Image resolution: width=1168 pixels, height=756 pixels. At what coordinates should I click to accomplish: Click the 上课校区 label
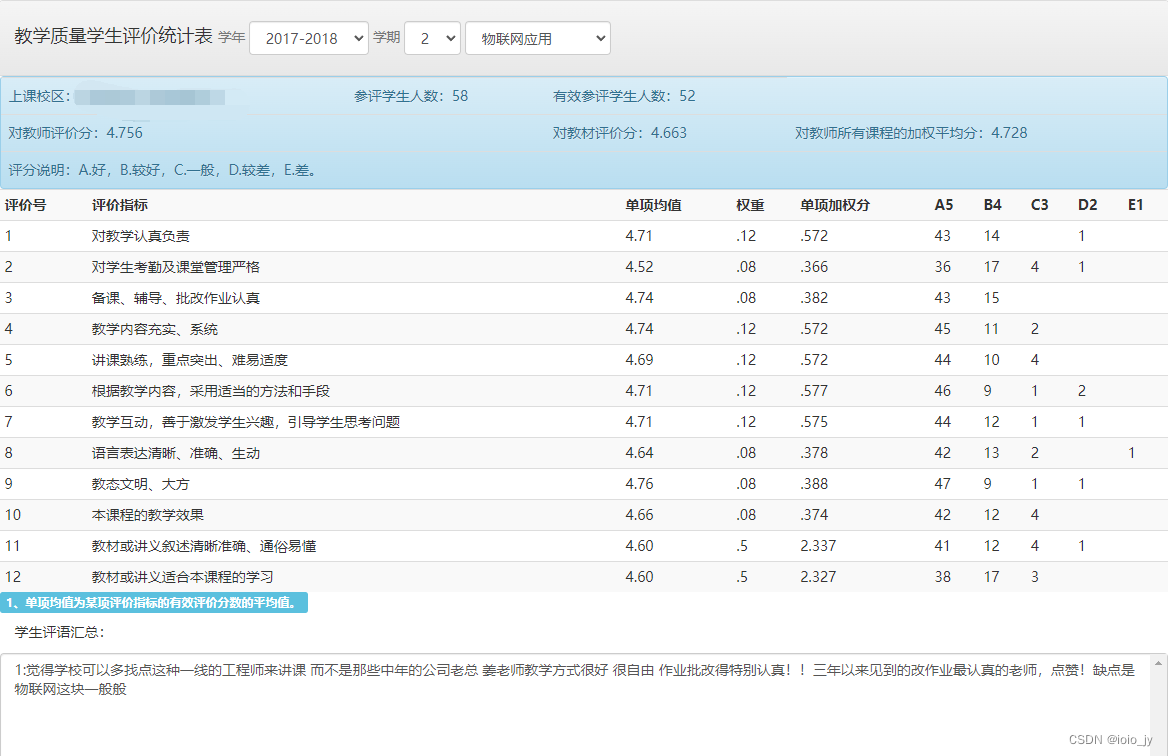point(39,96)
